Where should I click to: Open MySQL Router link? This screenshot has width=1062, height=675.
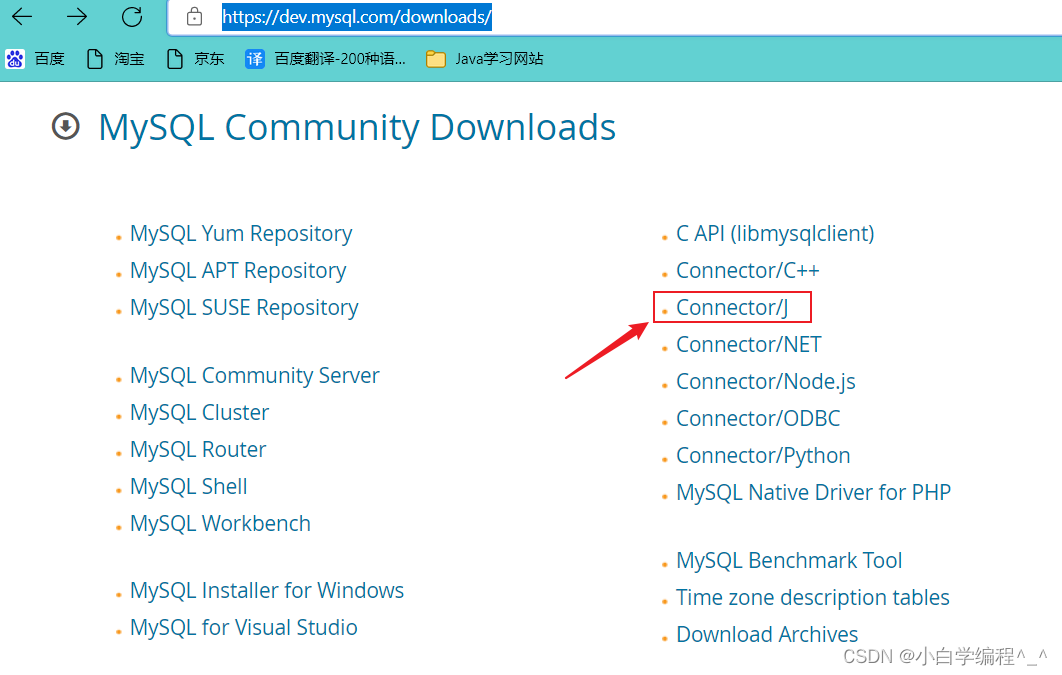coord(198,450)
